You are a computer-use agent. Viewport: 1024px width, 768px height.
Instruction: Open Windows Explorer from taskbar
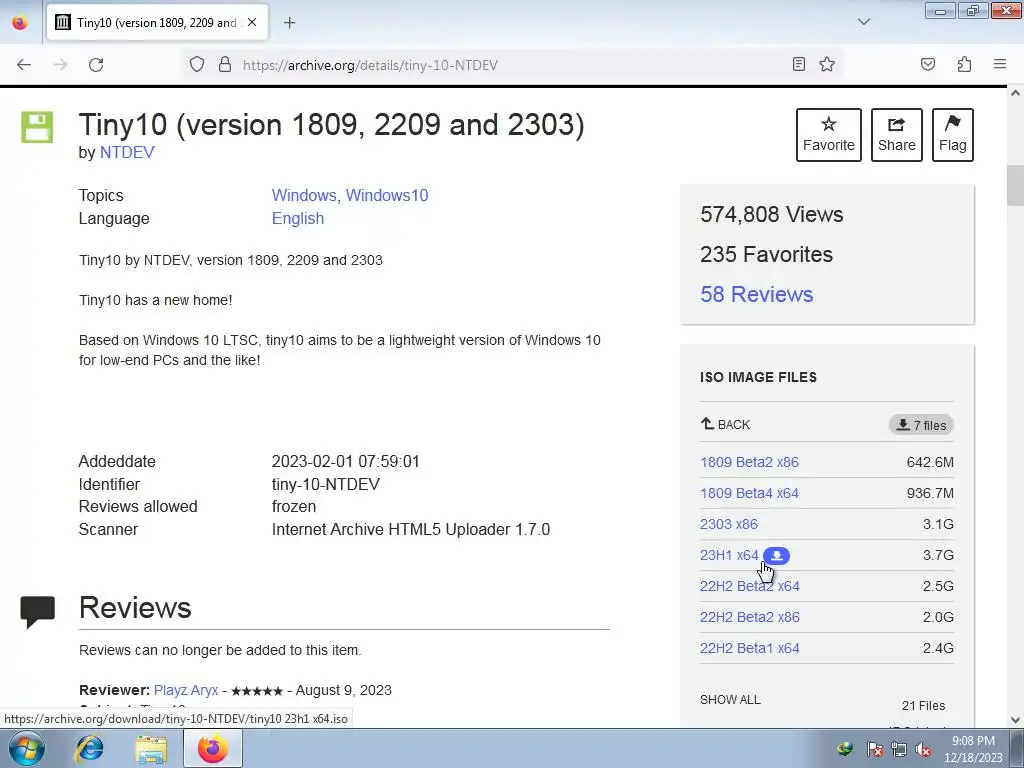(x=151, y=748)
